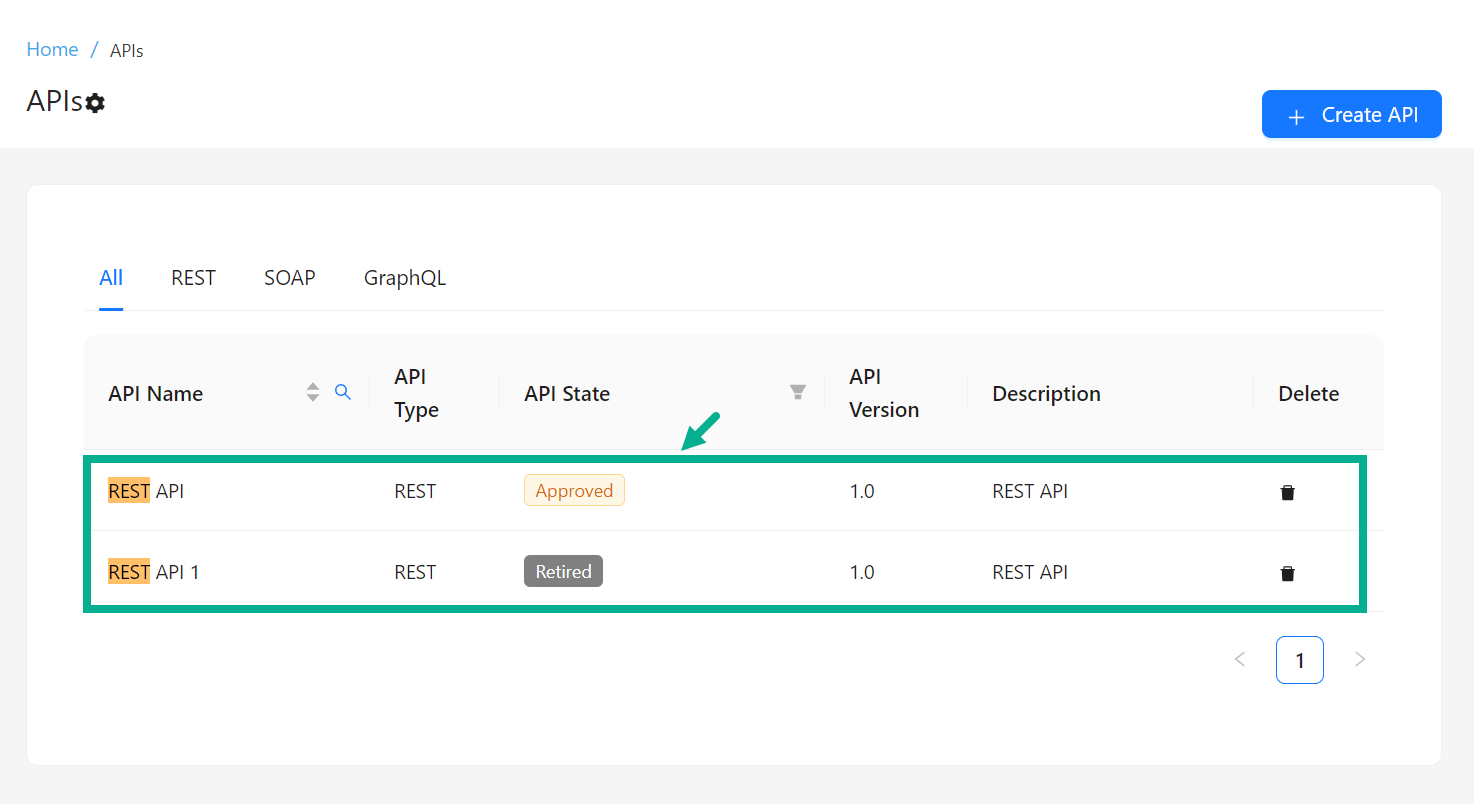Delete the REST API row using trash icon
1474x804 pixels.
[x=1287, y=492]
